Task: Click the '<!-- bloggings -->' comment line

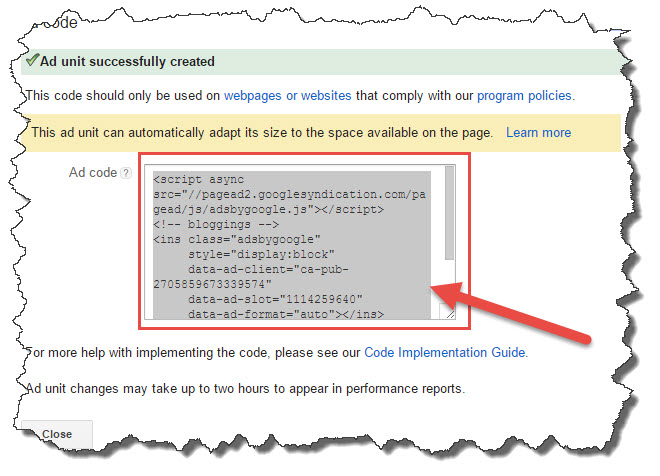Action: pyautogui.click(x=216, y=224)
